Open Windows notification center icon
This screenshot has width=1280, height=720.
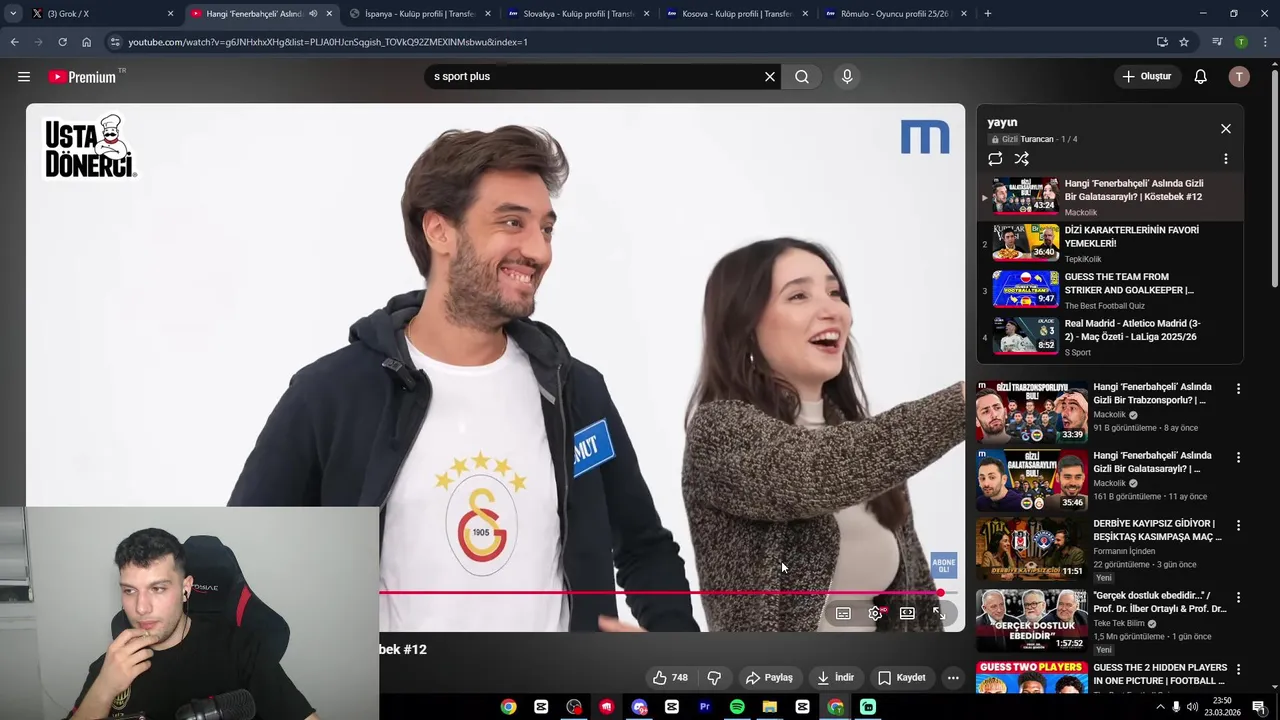pos(1259,707)
